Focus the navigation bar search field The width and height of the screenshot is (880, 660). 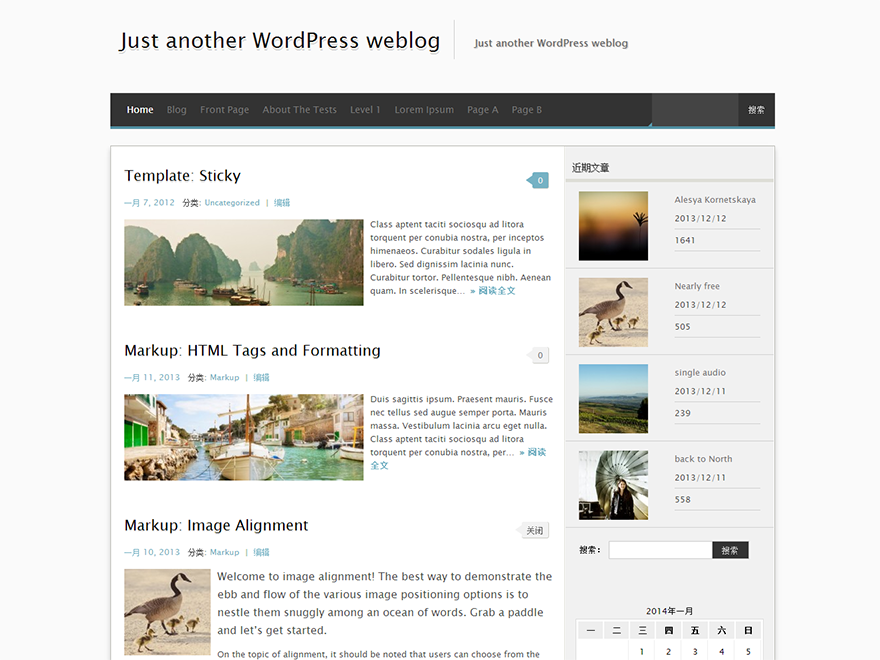[x=695, y=110]
